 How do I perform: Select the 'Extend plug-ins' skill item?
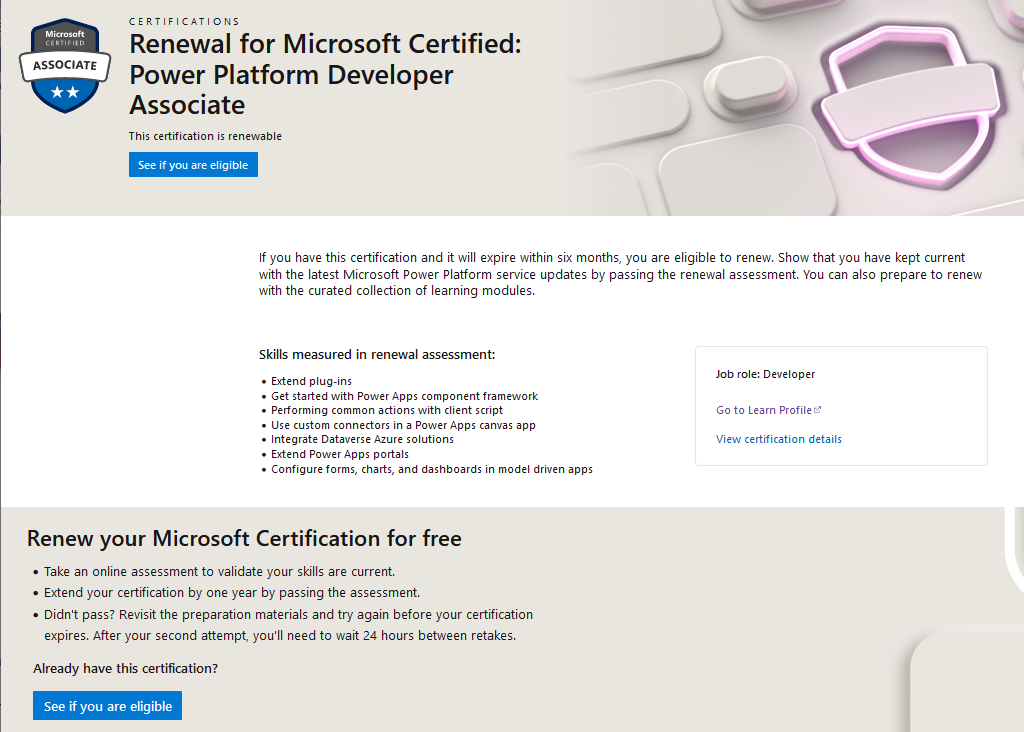312,381
